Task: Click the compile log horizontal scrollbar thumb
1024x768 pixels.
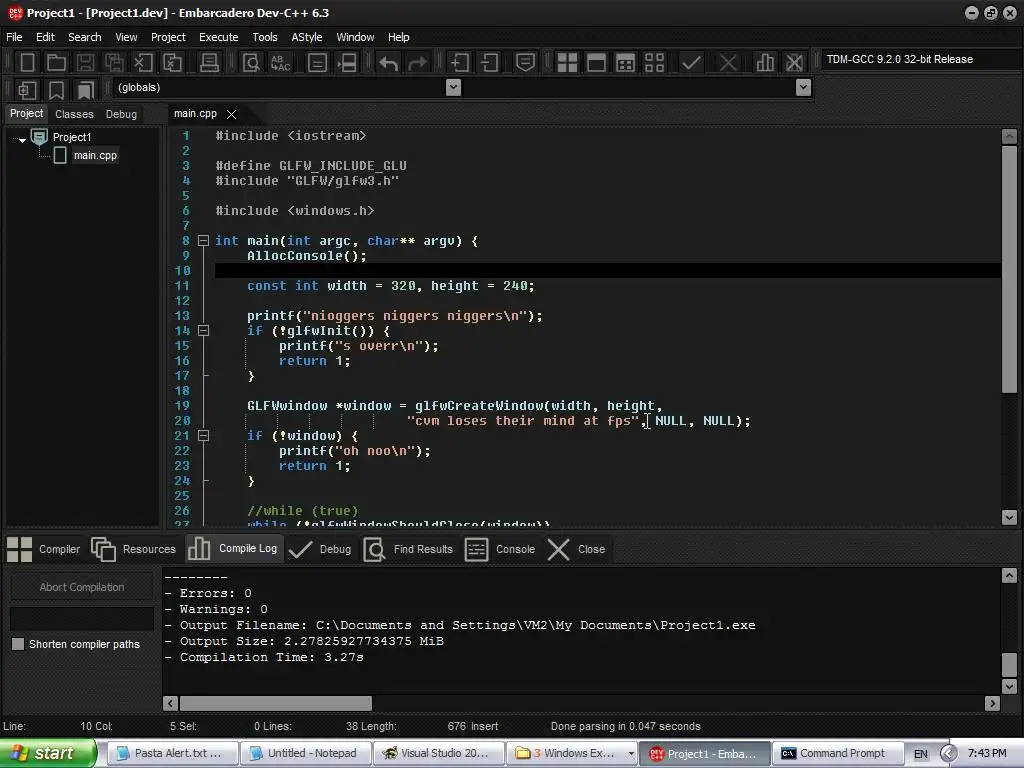Action: (276, 703)
